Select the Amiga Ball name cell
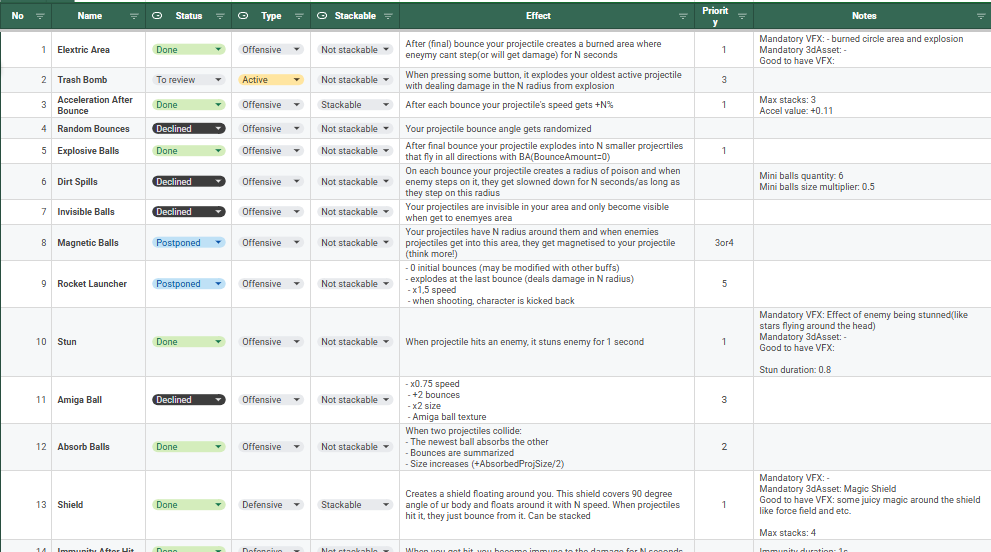991x552 pixels. (99, 400)
